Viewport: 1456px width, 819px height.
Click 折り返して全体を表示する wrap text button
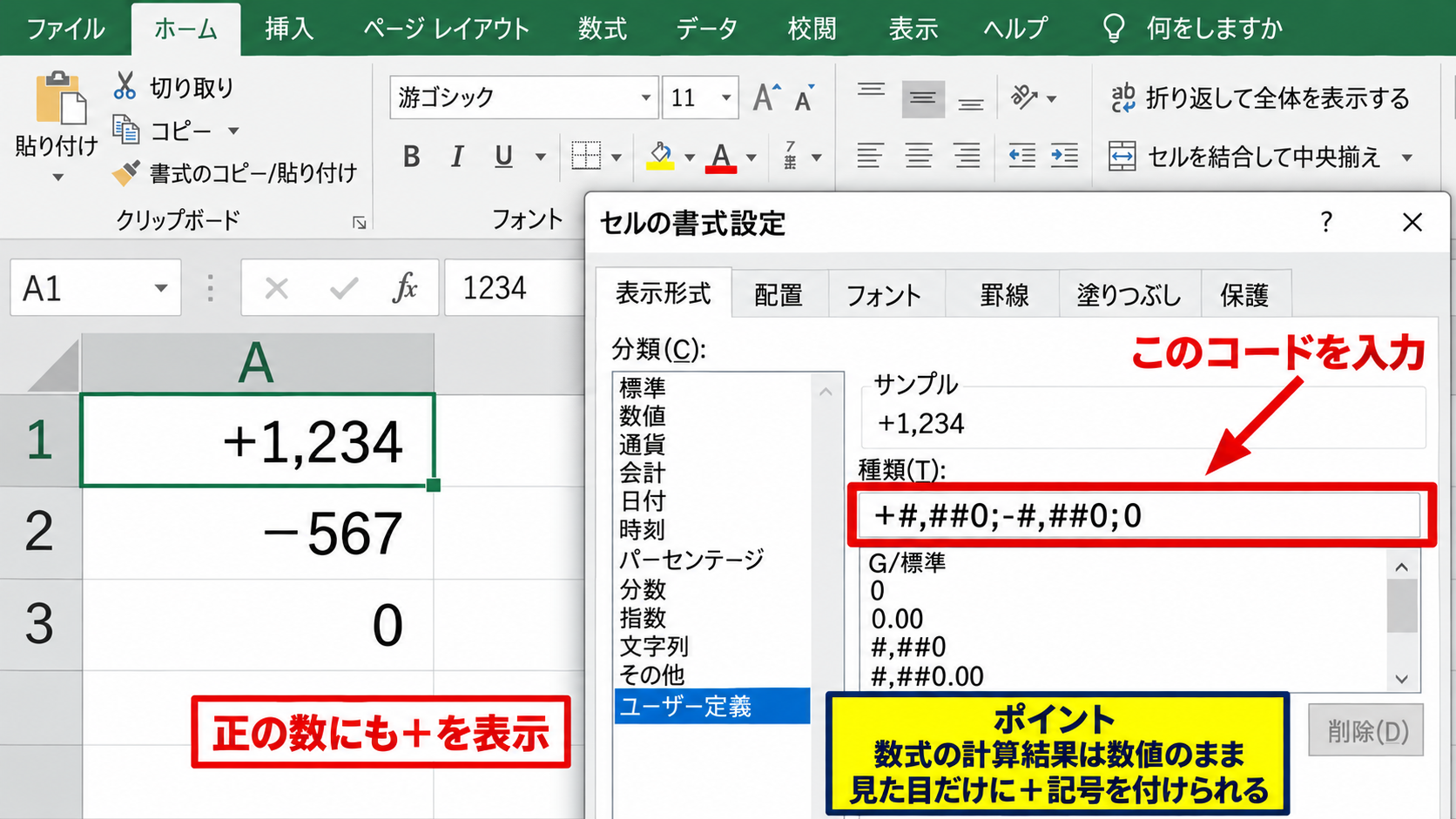click(x=1259, y=98)
